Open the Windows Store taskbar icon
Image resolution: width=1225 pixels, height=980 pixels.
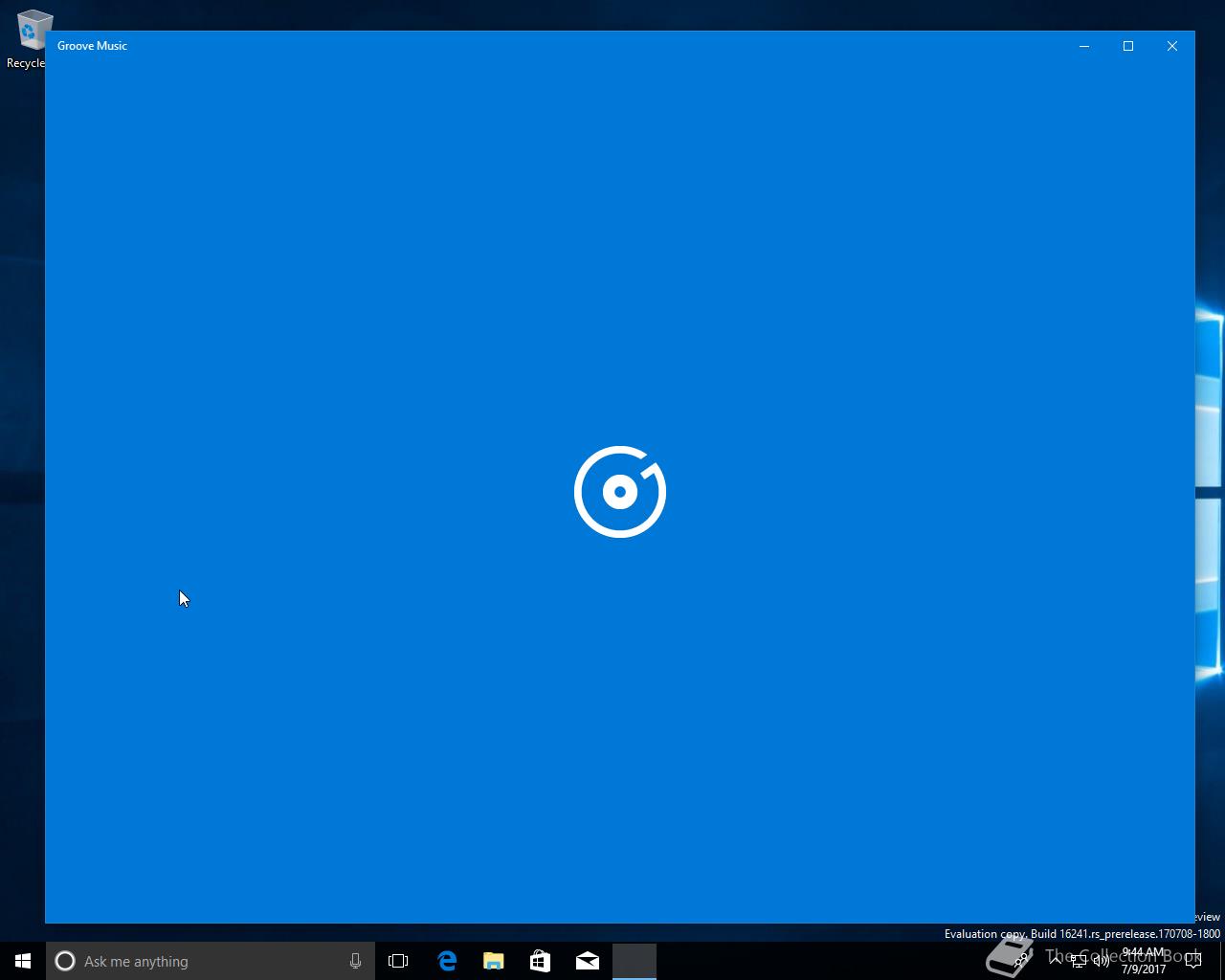[x=541, y=961]
